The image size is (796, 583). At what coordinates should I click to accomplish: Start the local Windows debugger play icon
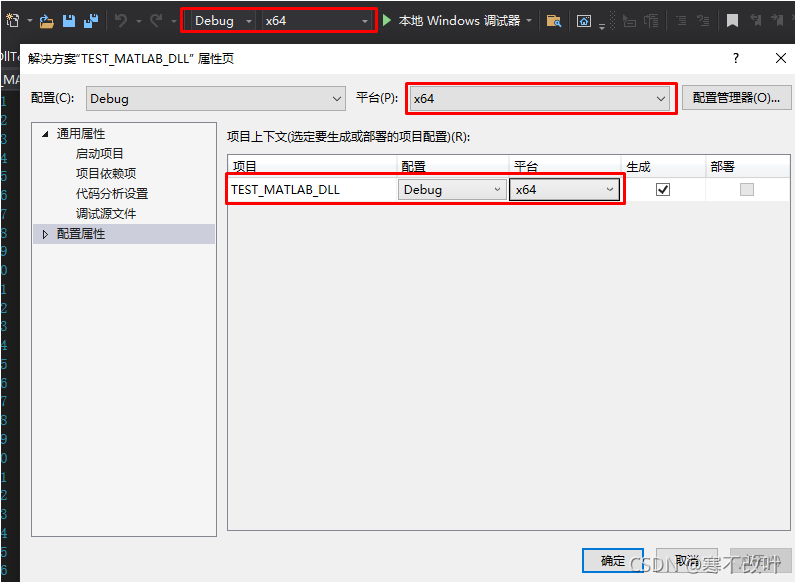387,20
